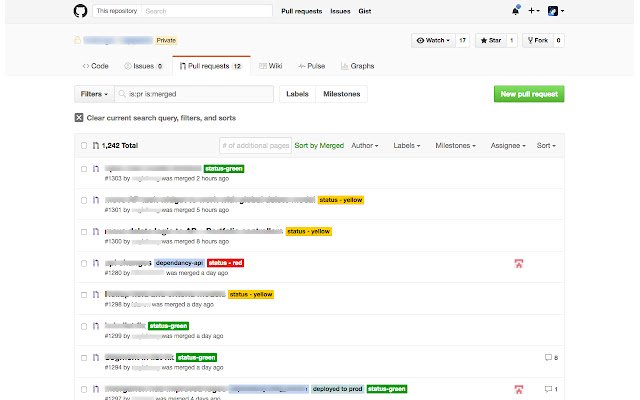640x400 pixels.
Task: Open the Milestones filter dropdown in list header
Action: point(456,145)
